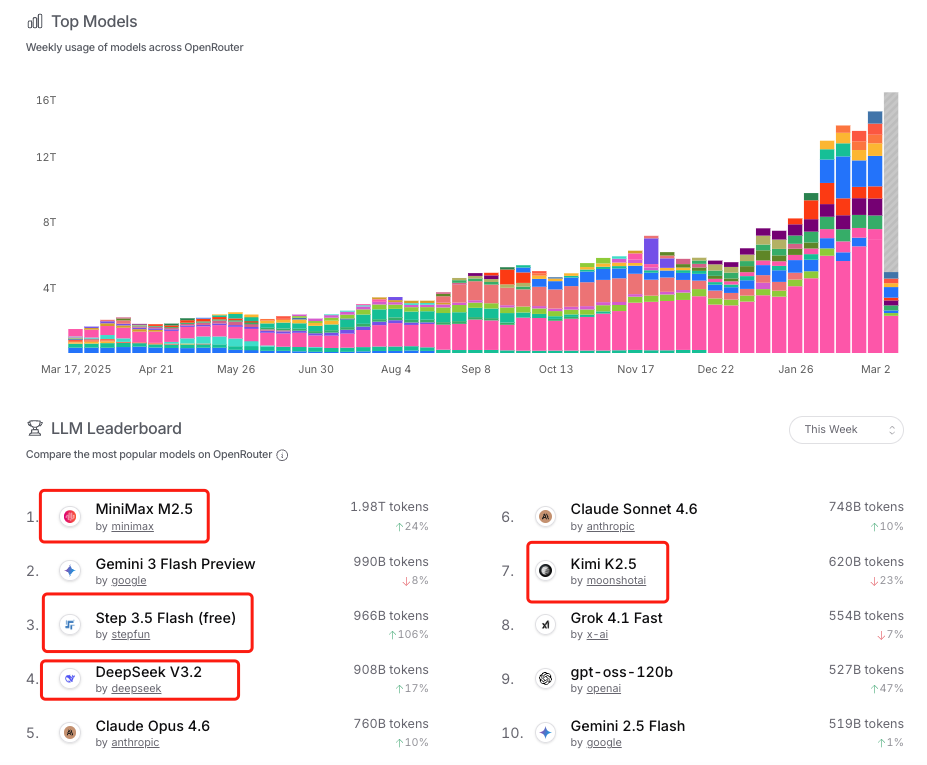Viewport: 927px width, 765px height.
Task: Follow the deepseek author link
Action: pyautogui.click(x=134, y=688)
